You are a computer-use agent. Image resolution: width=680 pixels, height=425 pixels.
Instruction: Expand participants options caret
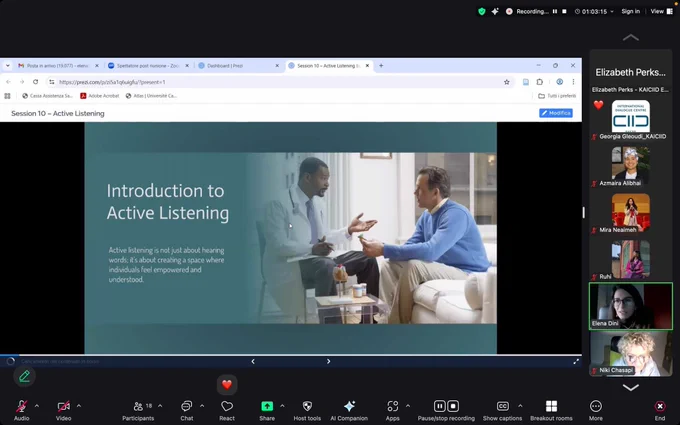coord(160,406)
